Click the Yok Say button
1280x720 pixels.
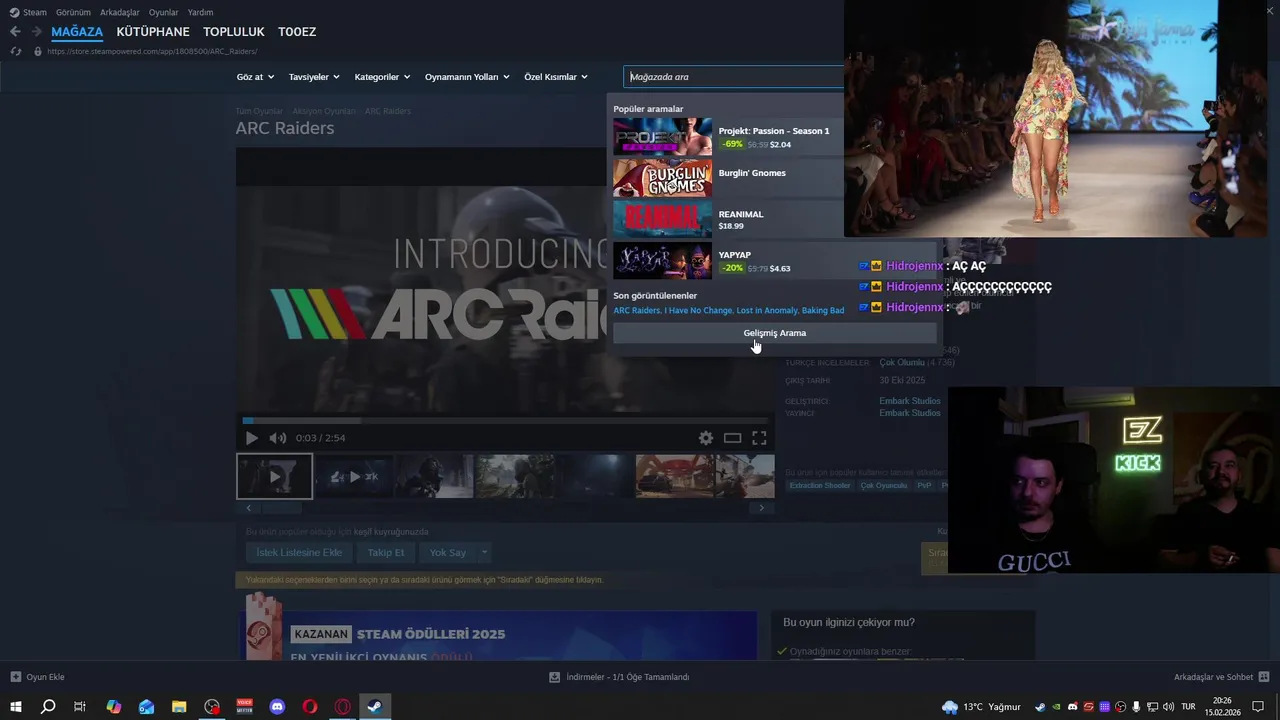click(x=448, y=552)
